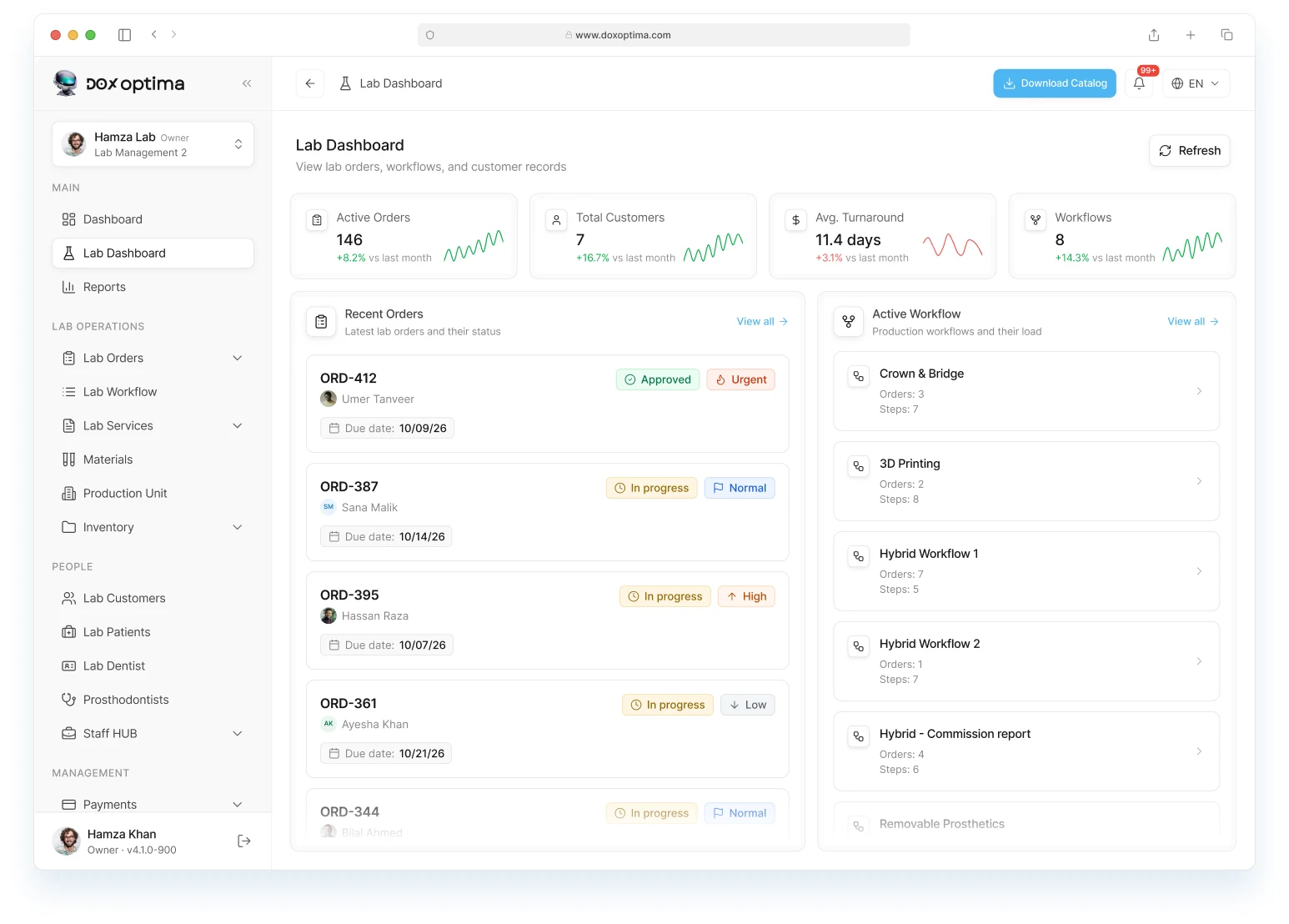
Task: Open the Hybrid Workflow 1 card chevron
Action: [1199, 571]
